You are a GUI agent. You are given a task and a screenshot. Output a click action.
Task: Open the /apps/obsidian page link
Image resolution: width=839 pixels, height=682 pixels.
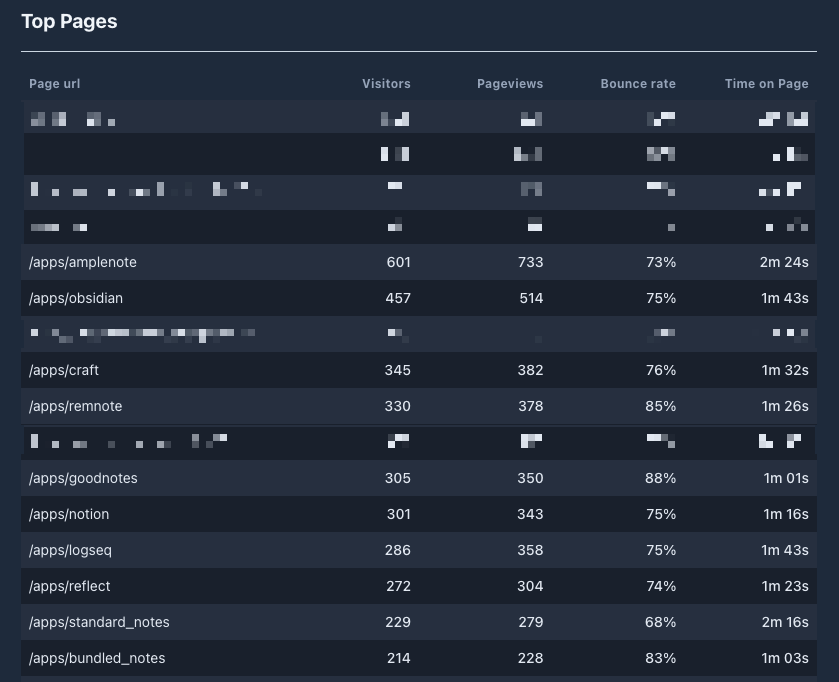pos(76,298)
